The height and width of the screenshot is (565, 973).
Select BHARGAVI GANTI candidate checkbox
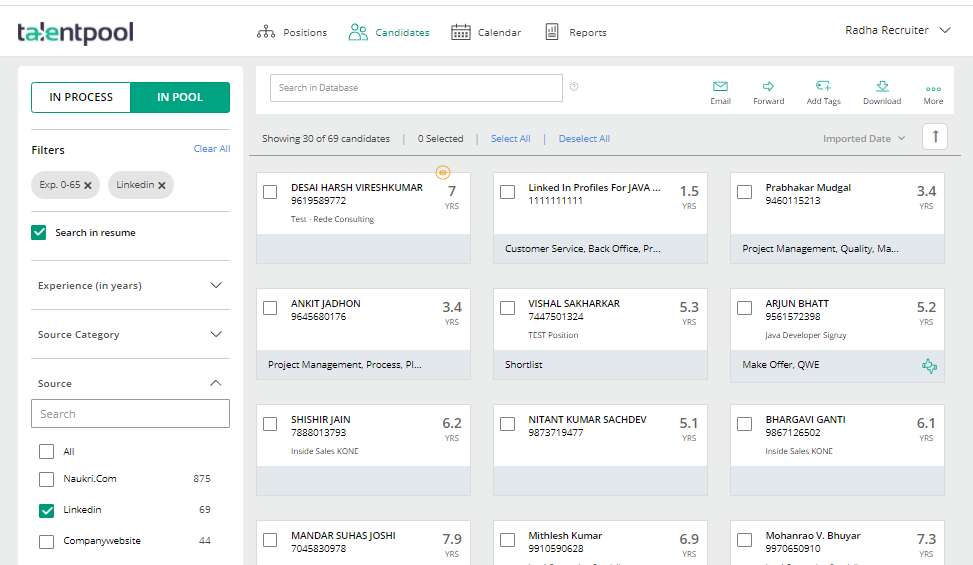[x=745, y=424]
